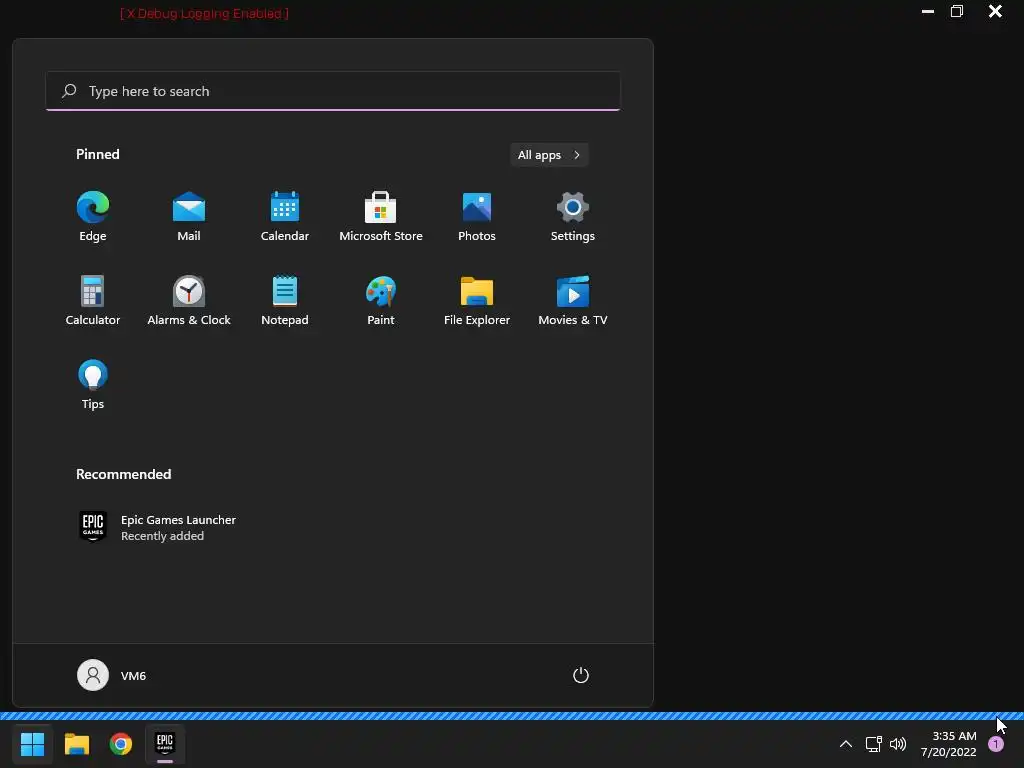Open Edge from pinned apps
Screen dimensions: 1024x768
click(93, 216)
